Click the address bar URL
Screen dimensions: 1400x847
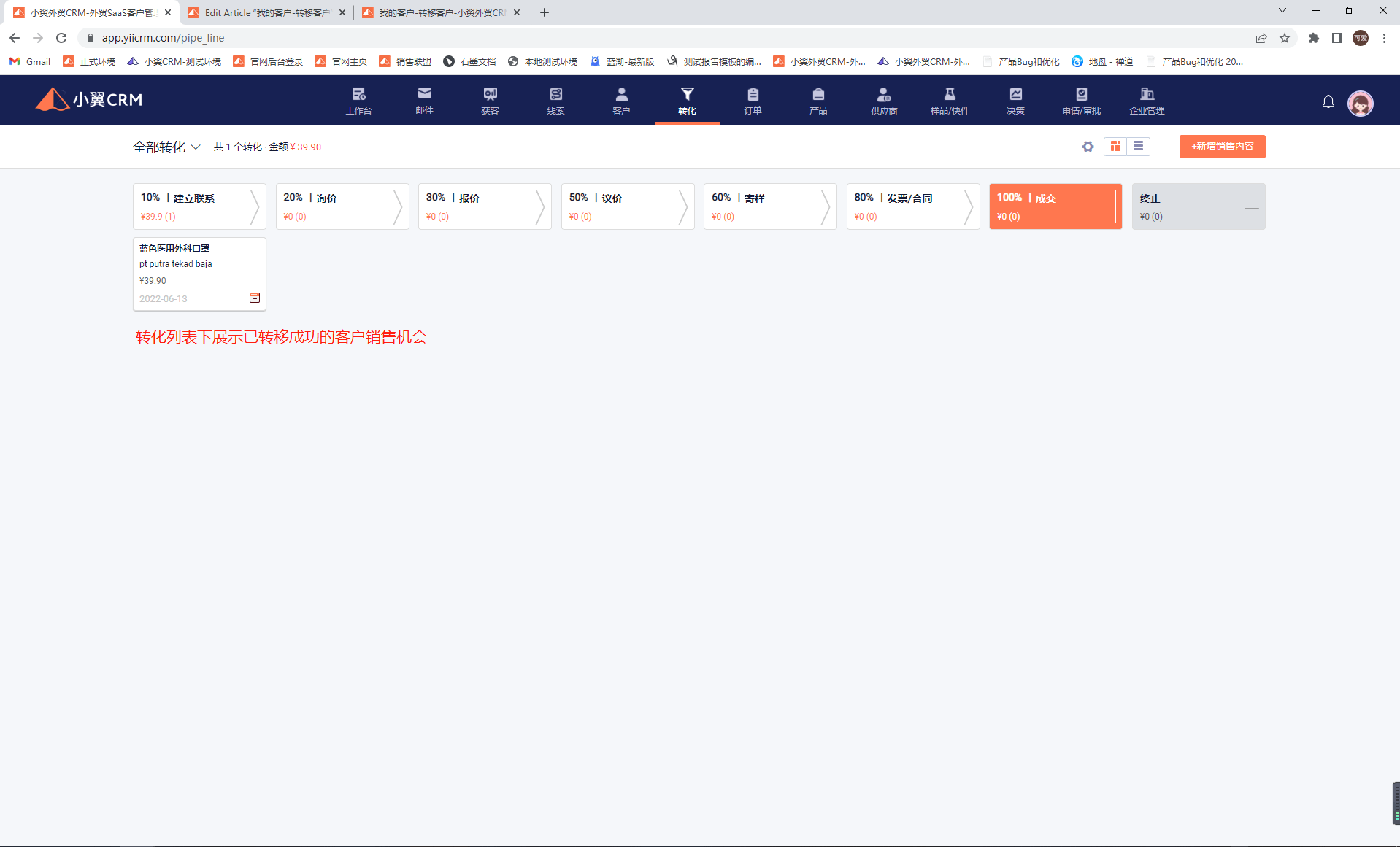(x=163, y=38)
